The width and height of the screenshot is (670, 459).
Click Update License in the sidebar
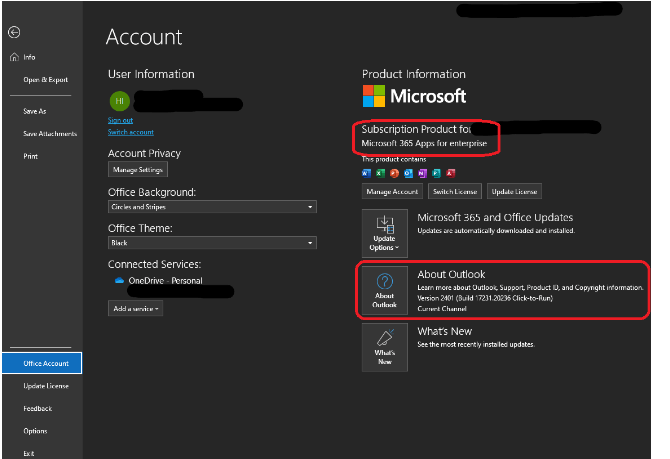tap(46, 386)
